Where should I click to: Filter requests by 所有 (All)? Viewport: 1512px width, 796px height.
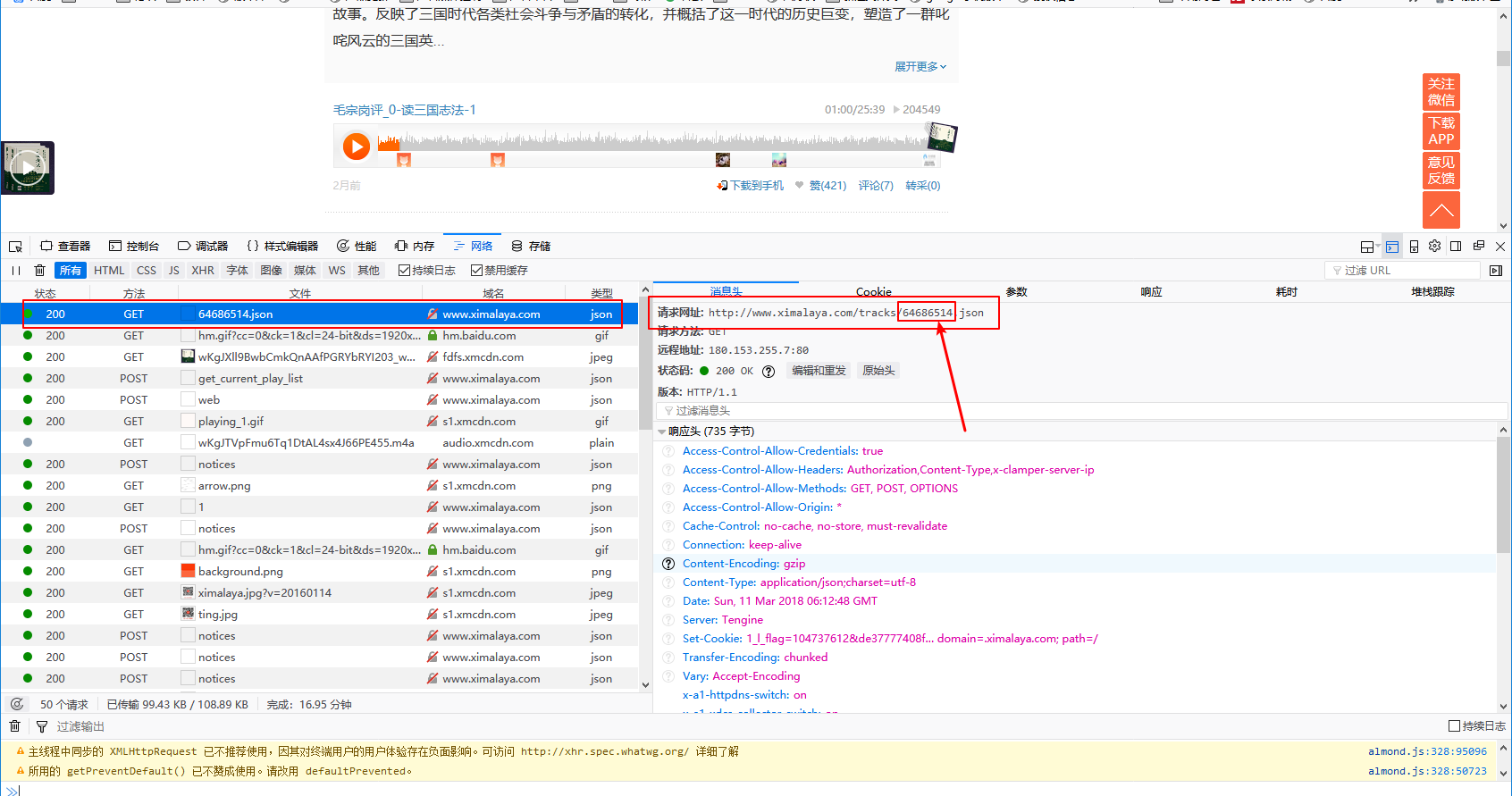[x=71, y=271]
